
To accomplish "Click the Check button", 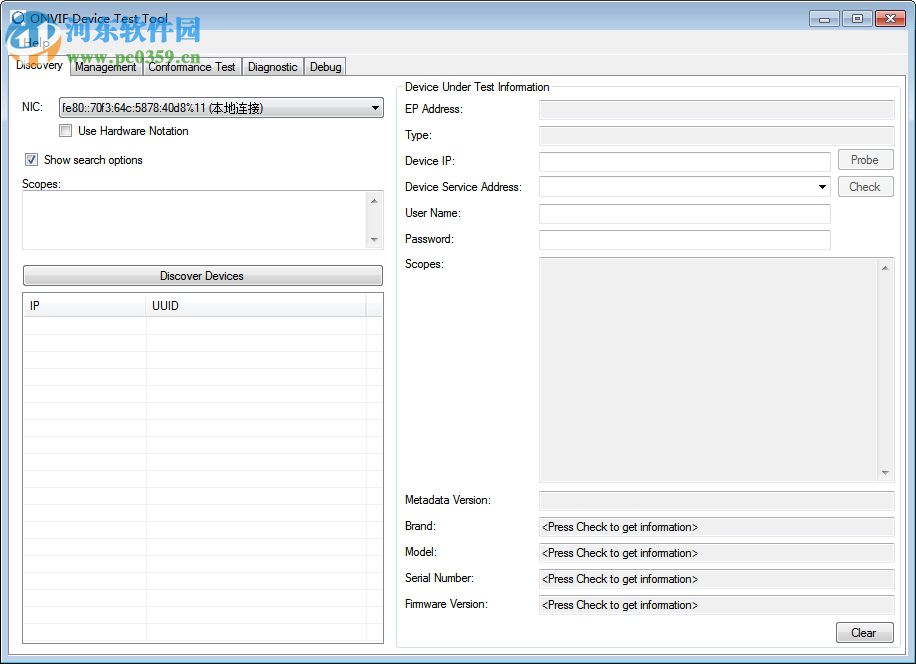I will pyautogui.click(x=864, y=186).
